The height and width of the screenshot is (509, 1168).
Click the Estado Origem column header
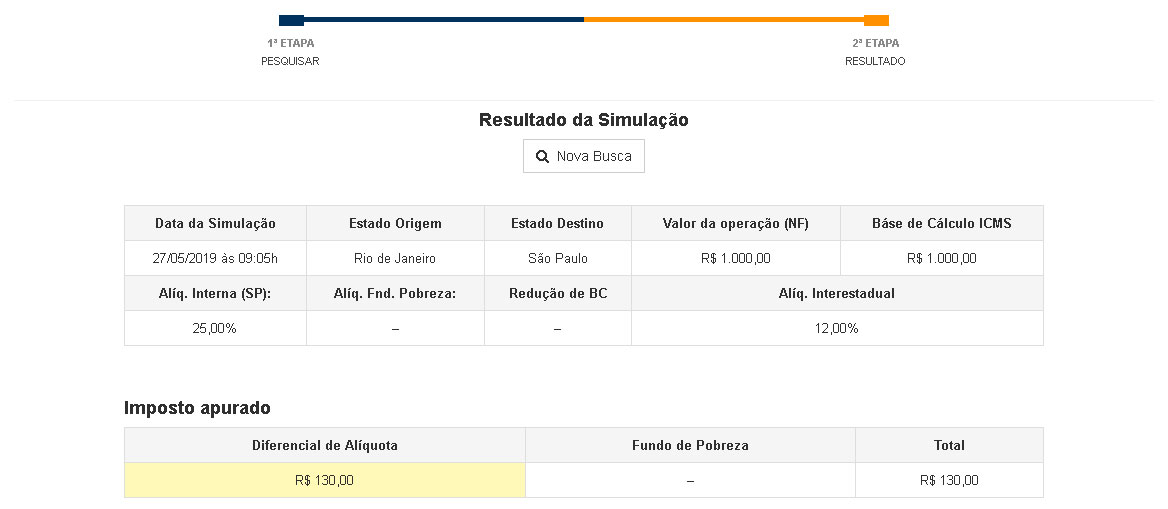coord(395,223)
